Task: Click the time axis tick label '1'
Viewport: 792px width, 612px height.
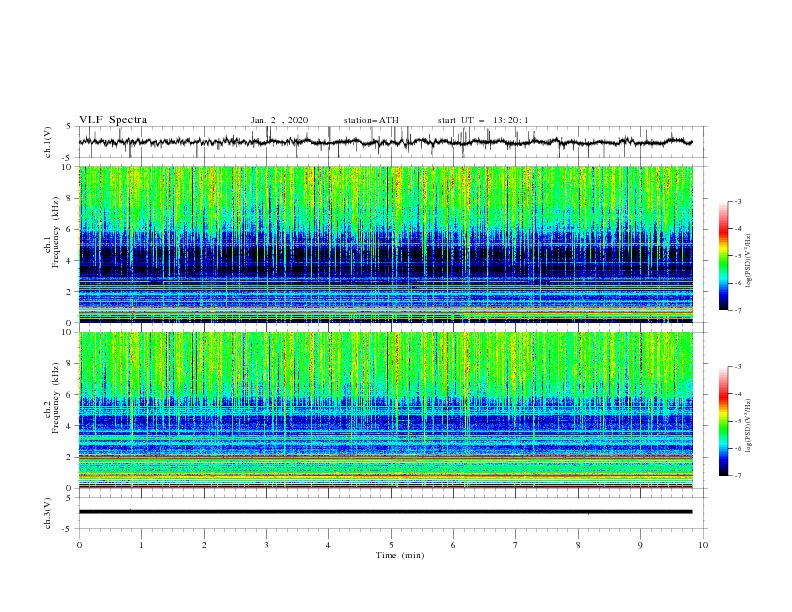Action: tap(141, 545)
